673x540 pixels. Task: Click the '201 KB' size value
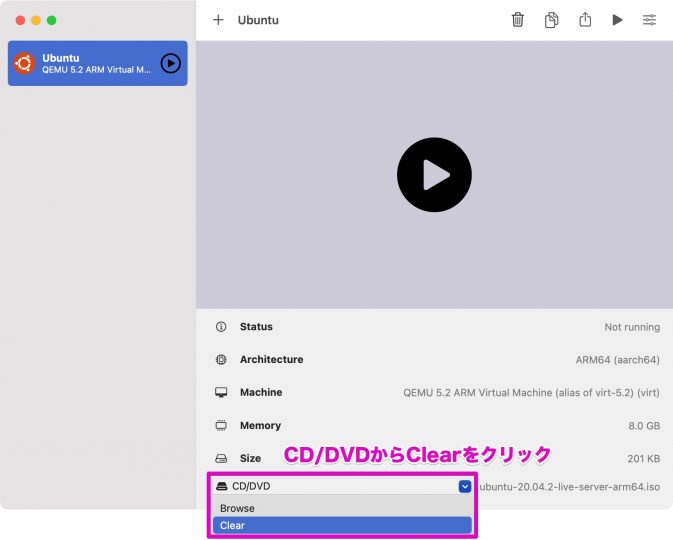[x=644, y=458]
